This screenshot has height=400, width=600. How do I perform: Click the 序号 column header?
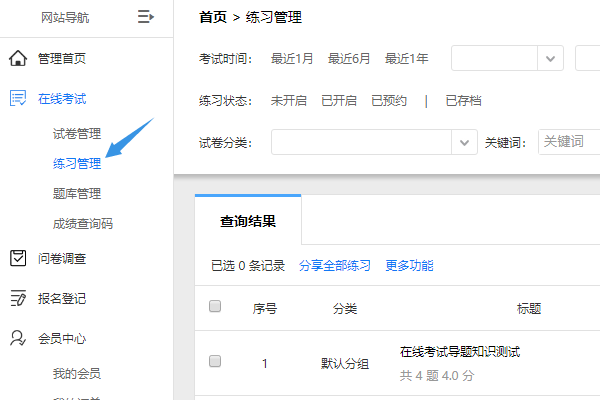pyautogui.click(x=264, y=309)
